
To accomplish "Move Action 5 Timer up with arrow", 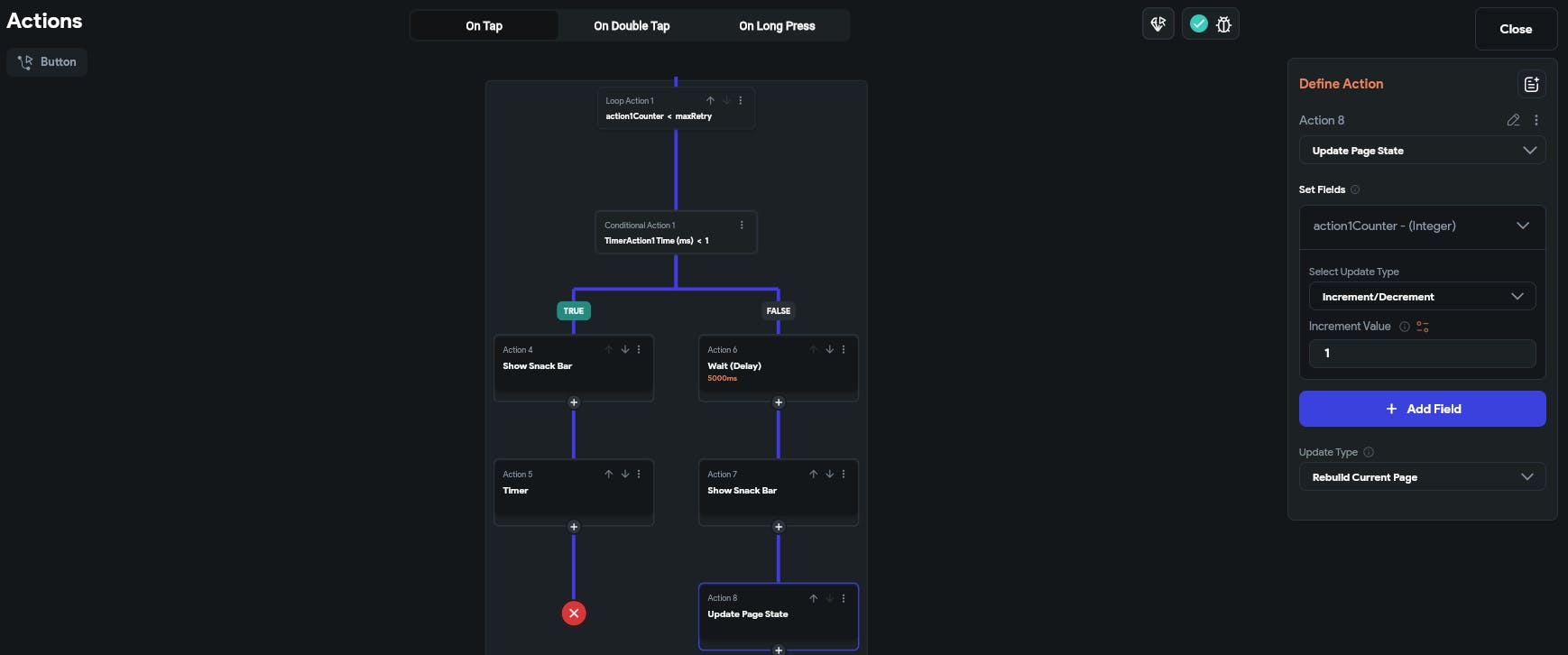I will [609, 474].
